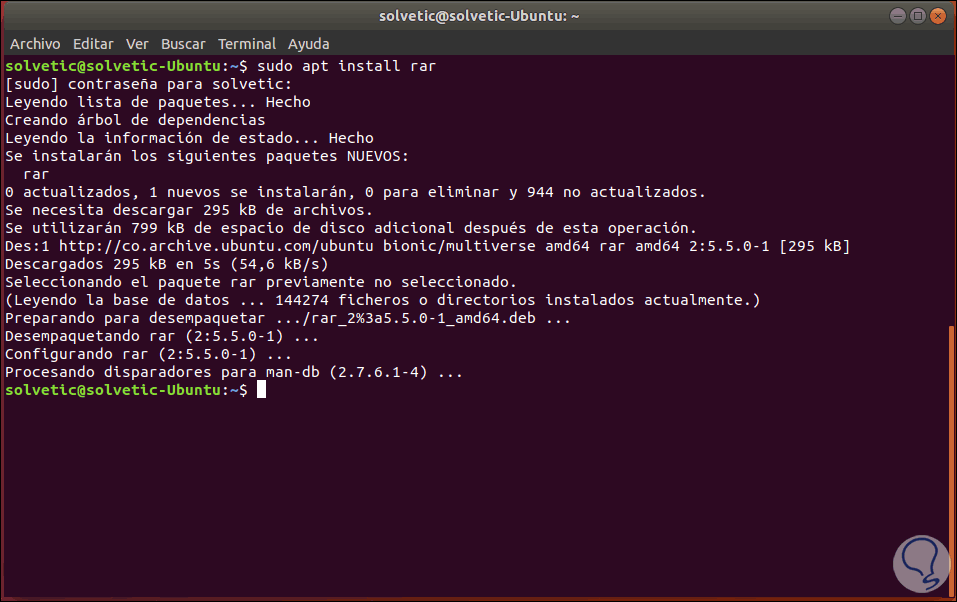Viewport: 957px width, 602px height.
Task: Click 'Se instalarán los siguientes paquetes NUEVOS:'
Action: coord(207,156)
